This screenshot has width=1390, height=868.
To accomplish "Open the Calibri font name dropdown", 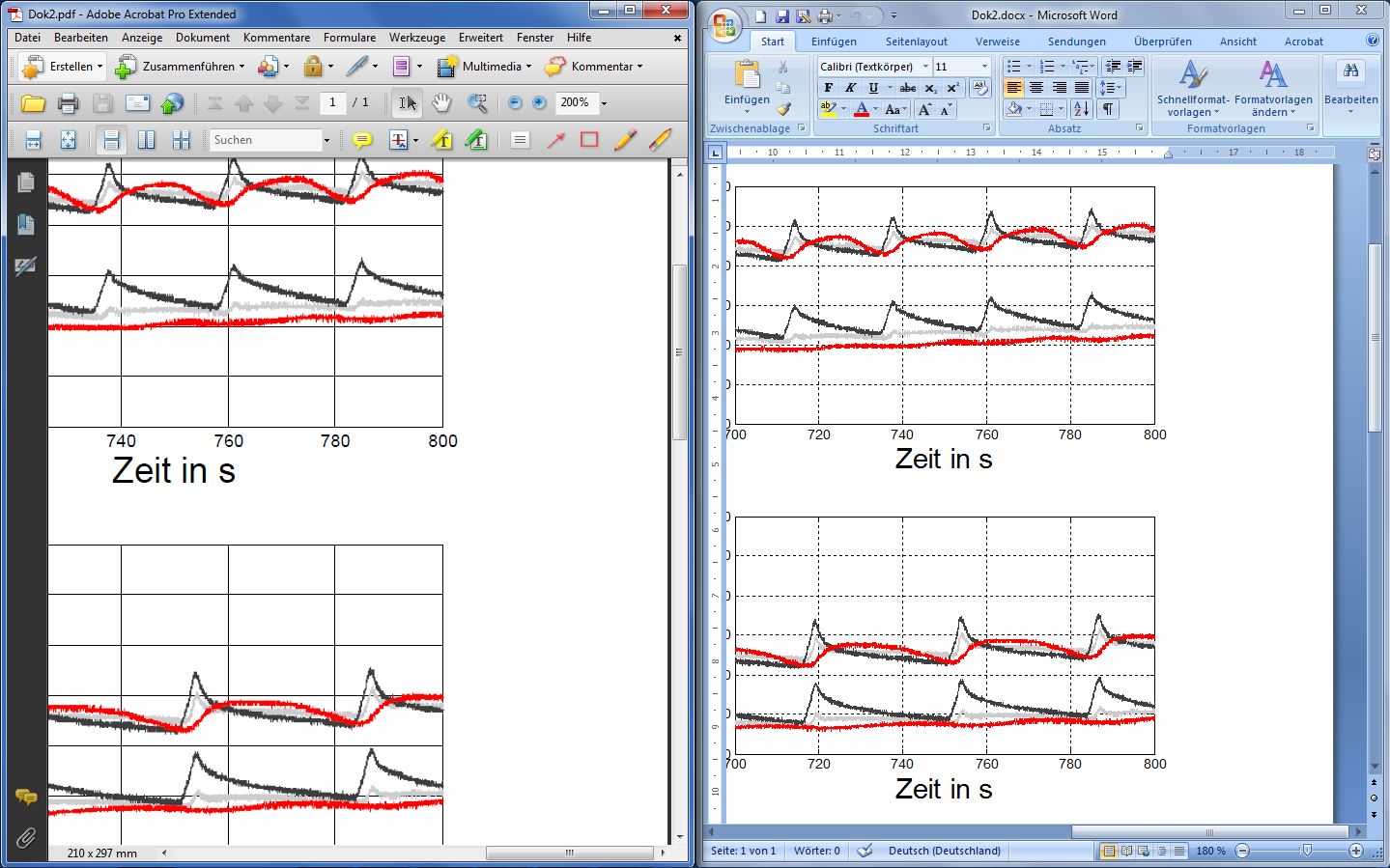I will tap(924, 67).
